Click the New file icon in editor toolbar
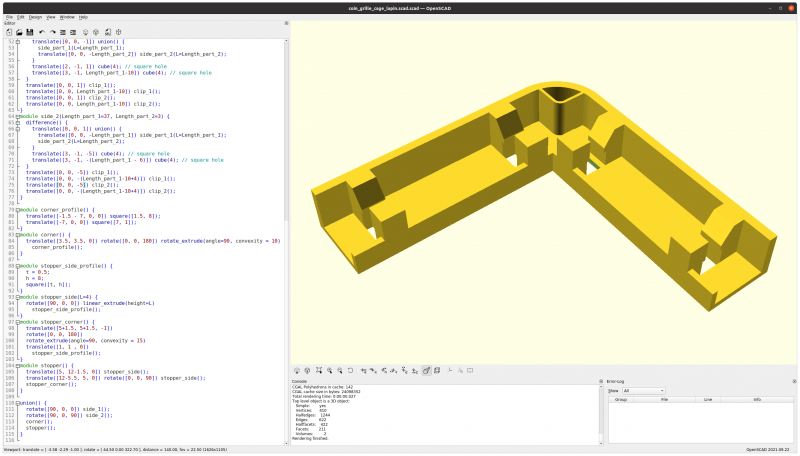800x456 pixels. (9, 32)
